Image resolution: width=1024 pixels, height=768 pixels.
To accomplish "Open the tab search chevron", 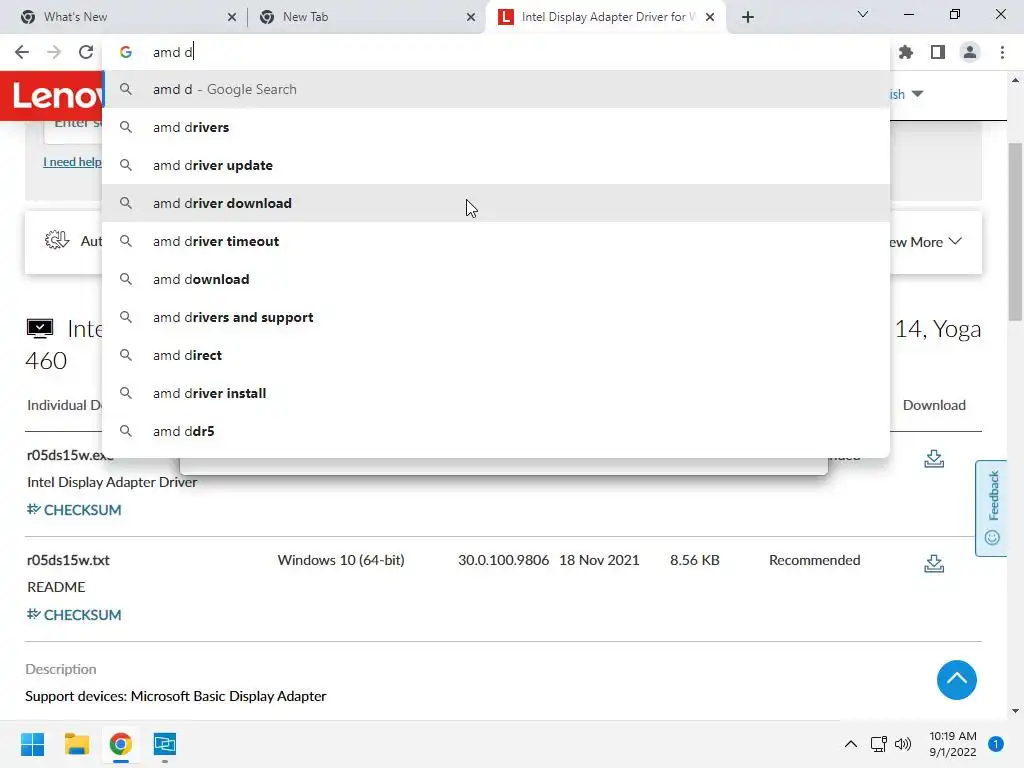I will click(862, 14).
